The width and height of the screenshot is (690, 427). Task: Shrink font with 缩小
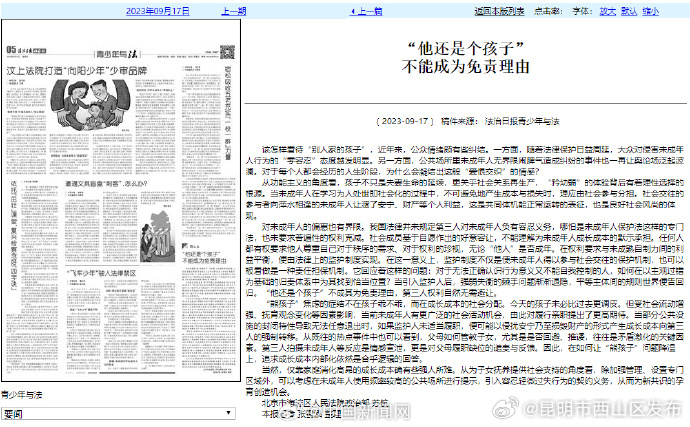click(650, 11)
